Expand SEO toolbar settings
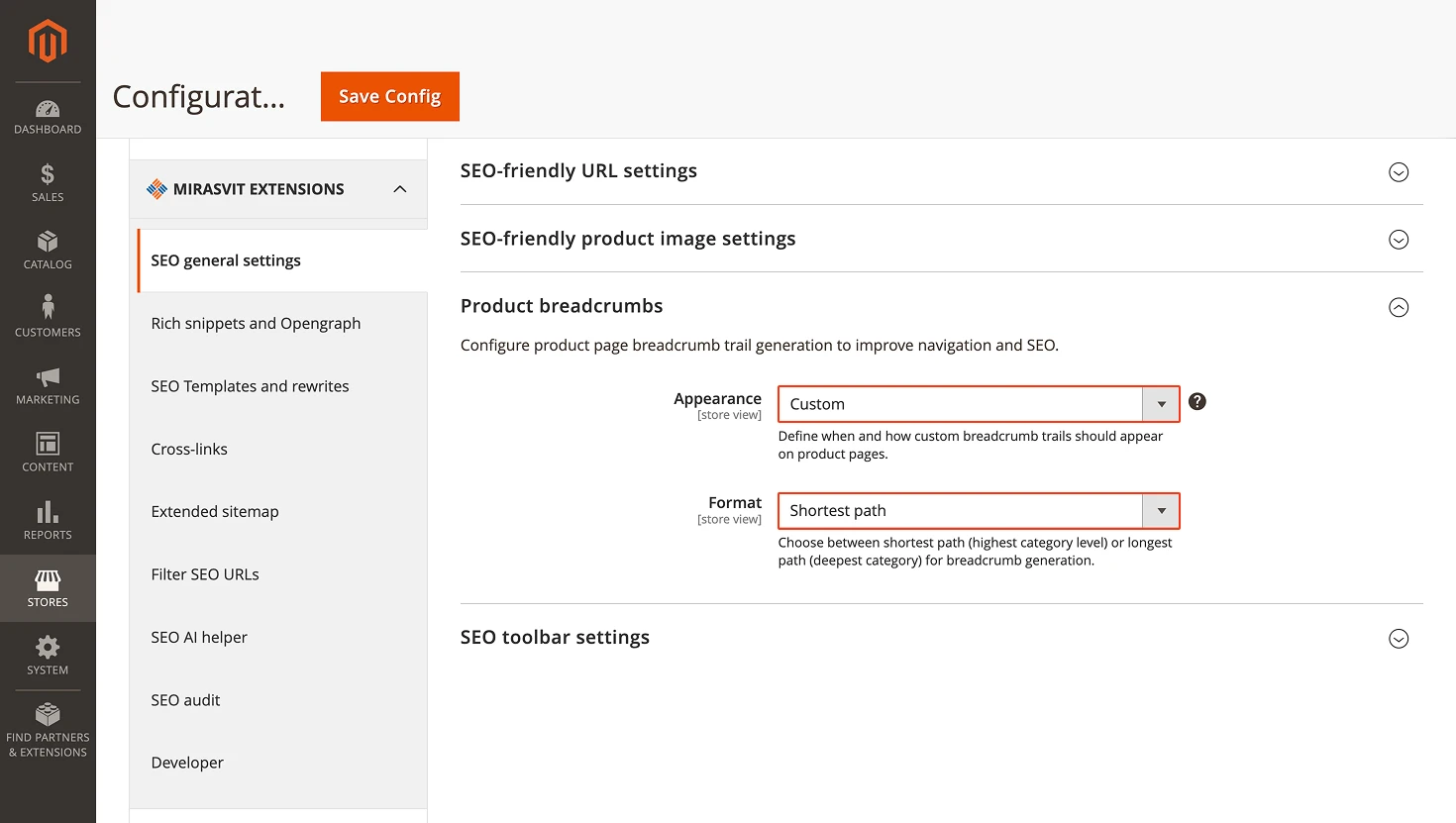Viewport: 1456px width, 823px height. tap(1399, 639)
